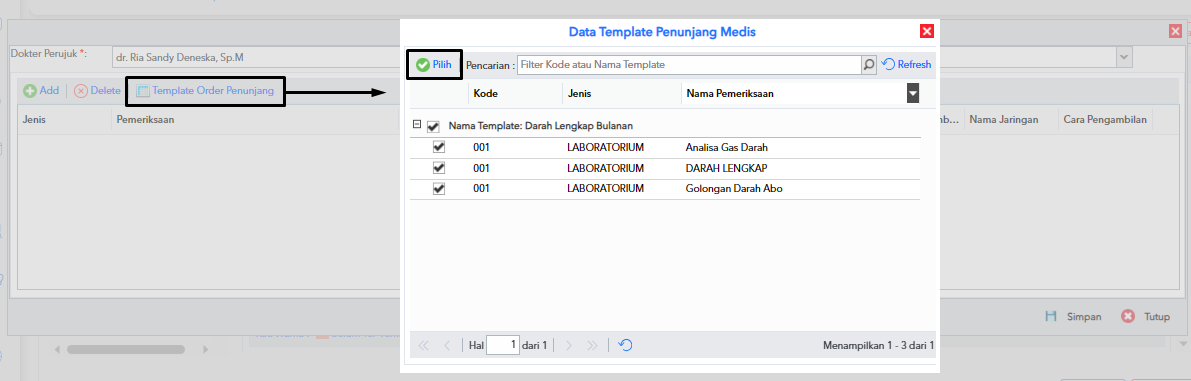Click the pagination bar refresh icon
This screenshot has height=381, width=1191.
[x=625, y=345]
